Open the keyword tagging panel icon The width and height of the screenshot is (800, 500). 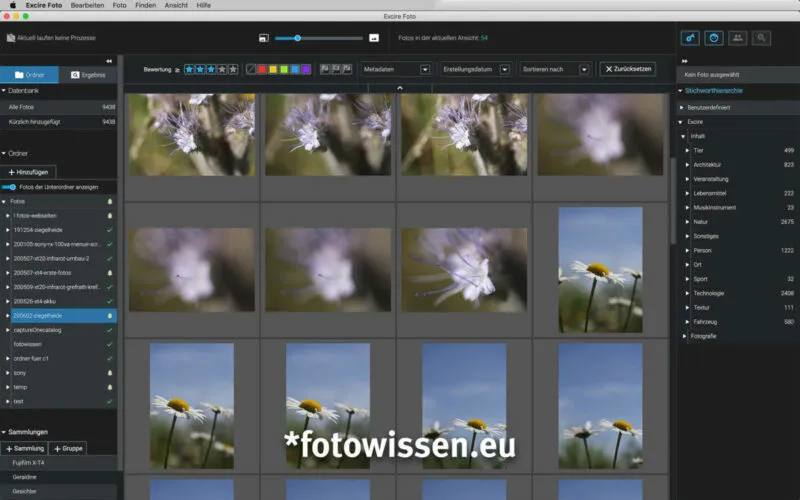pyautogui.click(x=690, y=38)
